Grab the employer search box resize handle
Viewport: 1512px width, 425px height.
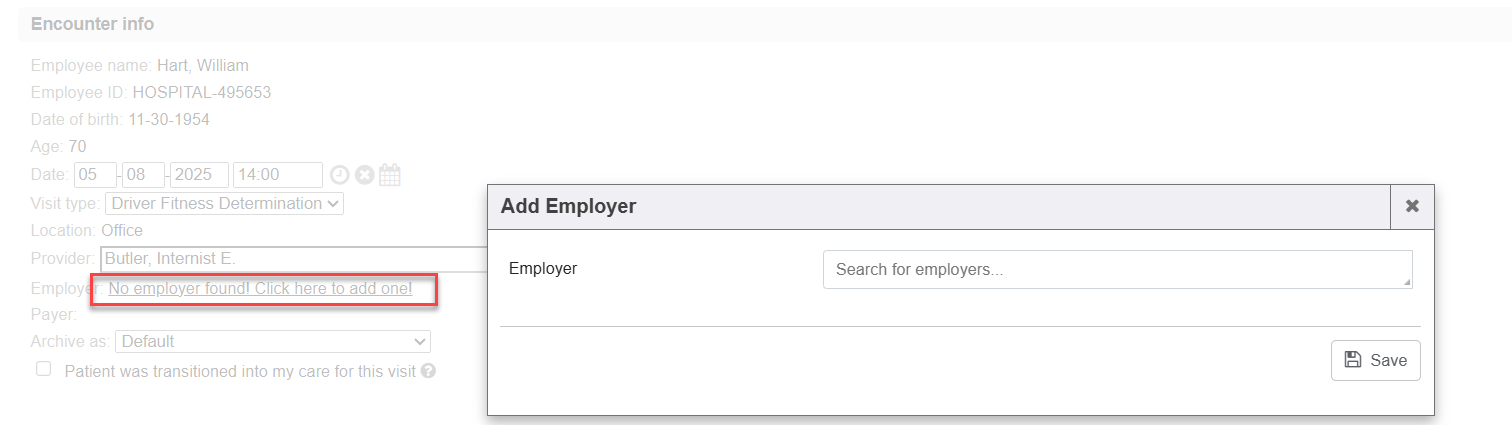[1407, 283]
